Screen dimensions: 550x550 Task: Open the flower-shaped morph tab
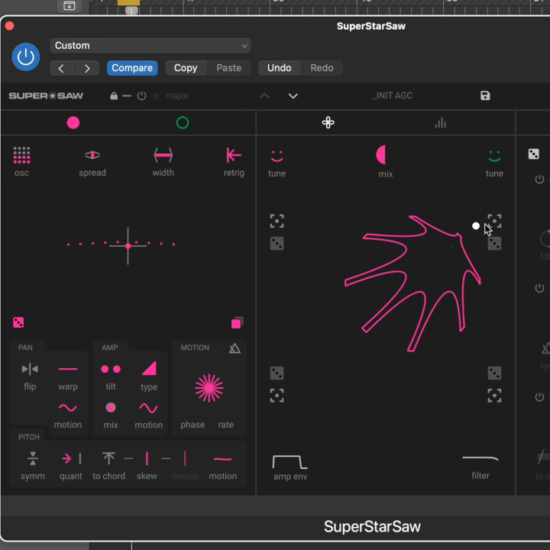(x=328, y=123)
